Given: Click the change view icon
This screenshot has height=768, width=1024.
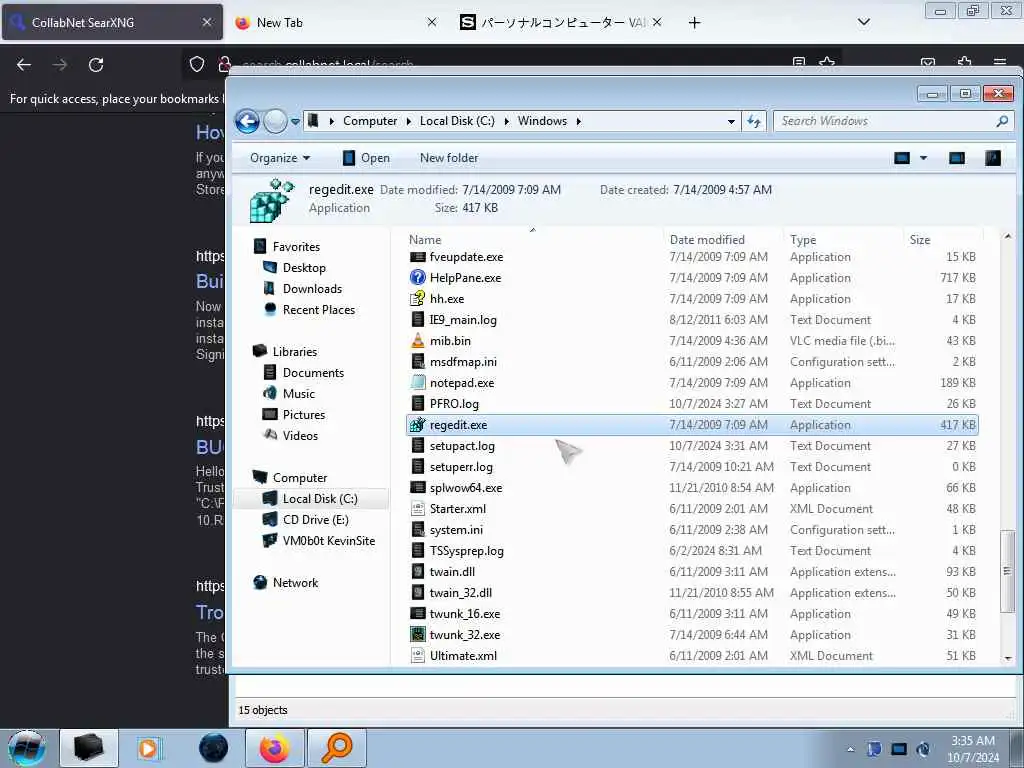Looking at the screenshot, I should click(x=902, y=158).
